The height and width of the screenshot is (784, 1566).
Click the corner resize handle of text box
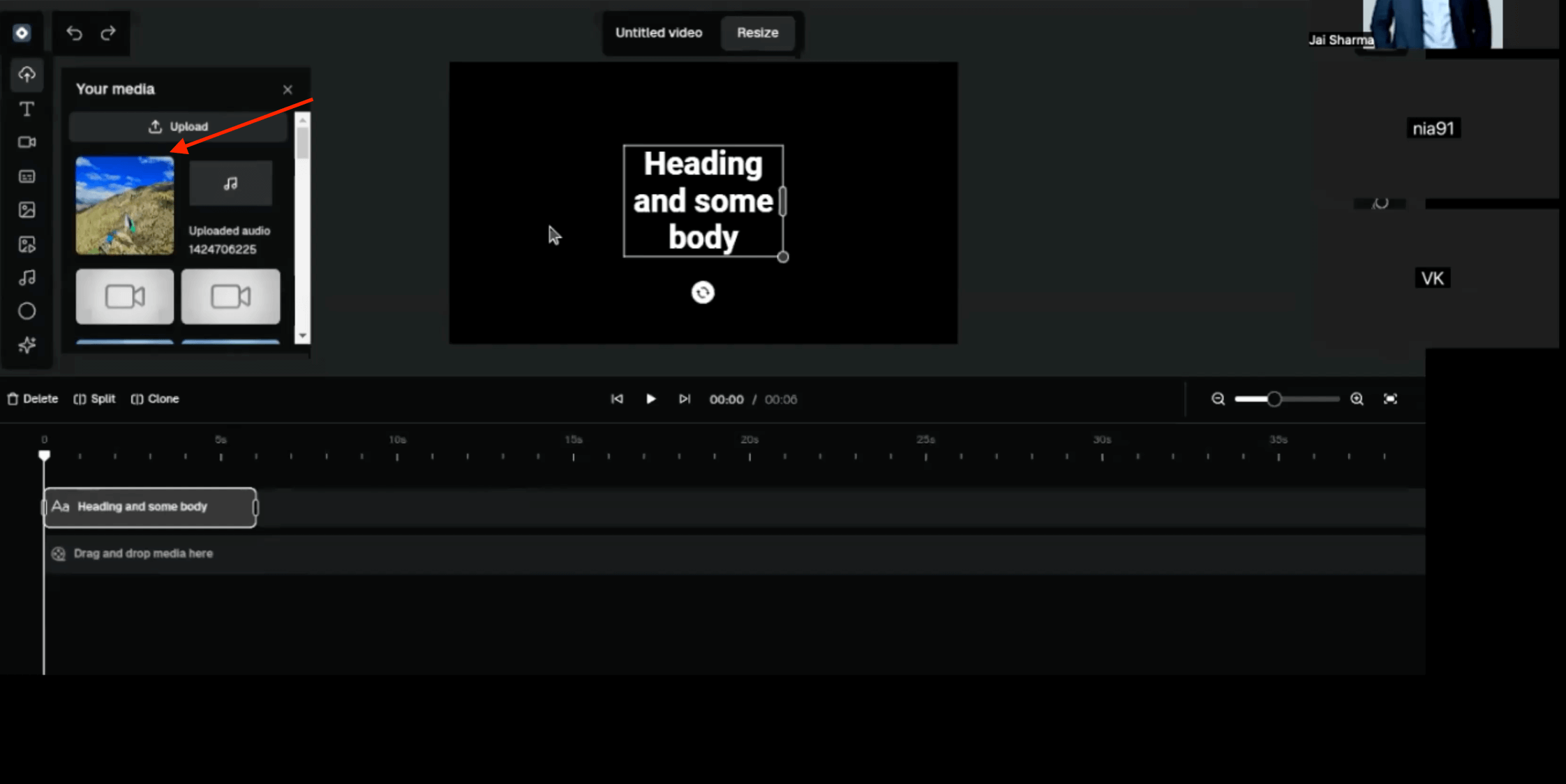[783, 257]
